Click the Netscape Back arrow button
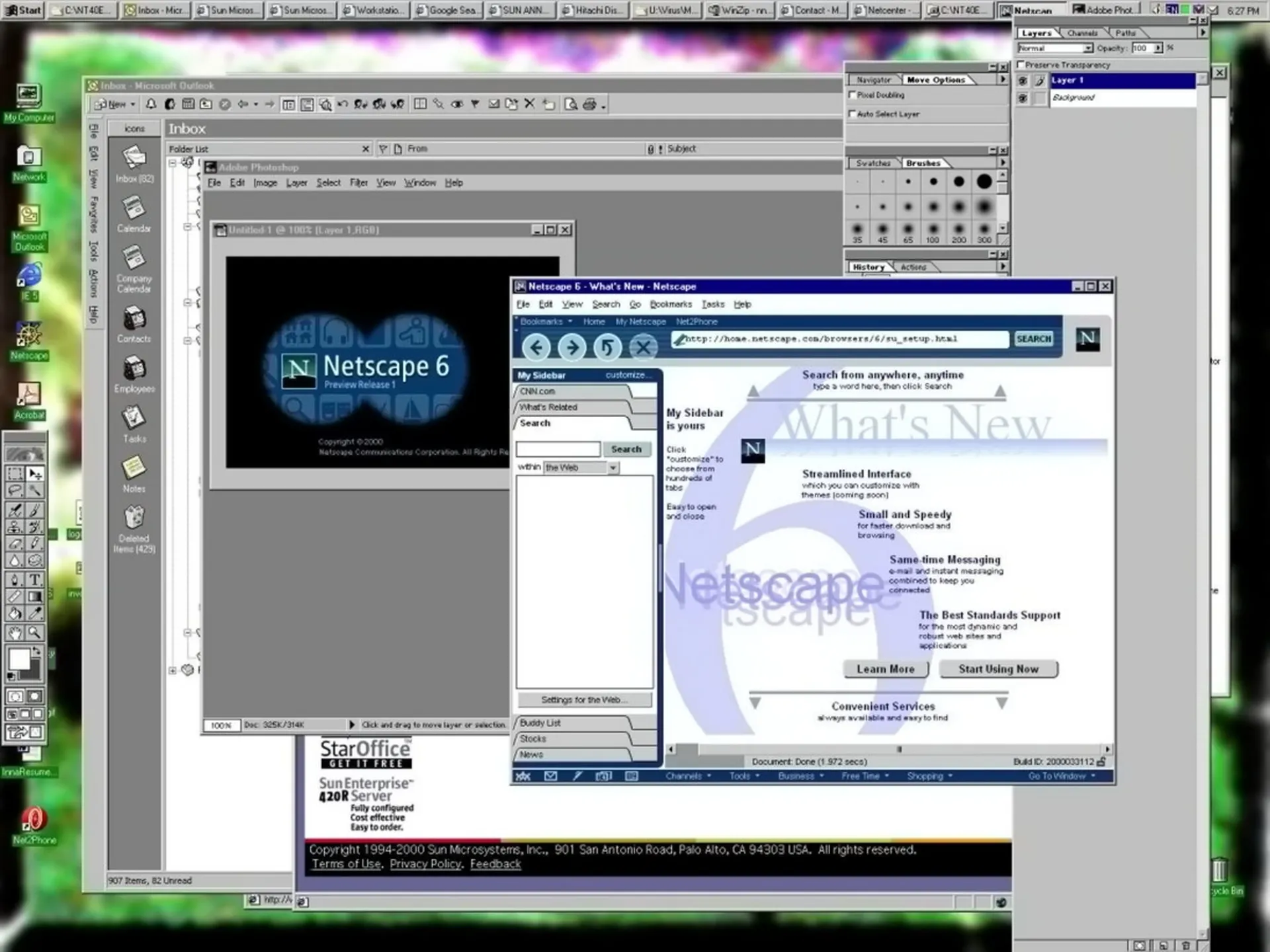 (536, 346)
